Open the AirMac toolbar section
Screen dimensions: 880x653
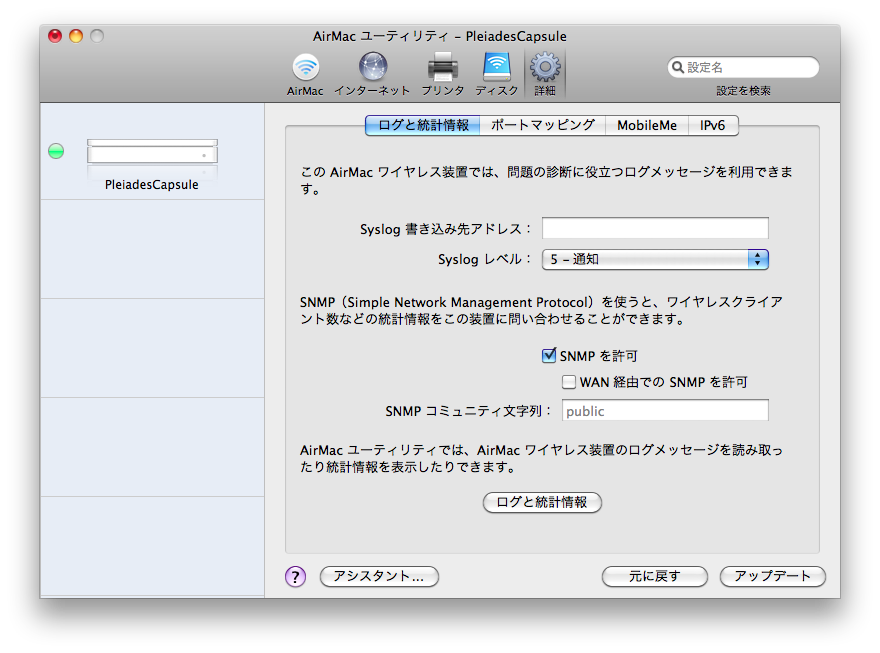(x=305, y=74)
